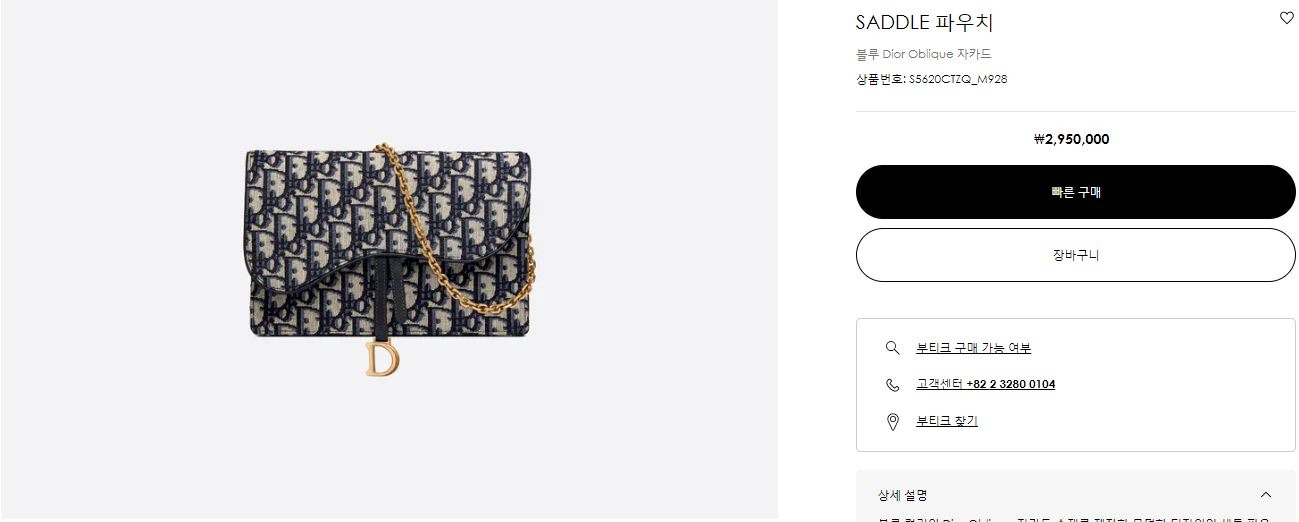1299x522 pixels.
Task: Click the magnifier icon beside boutique availability
Action: pyautogui.click(x=893, y=348)
